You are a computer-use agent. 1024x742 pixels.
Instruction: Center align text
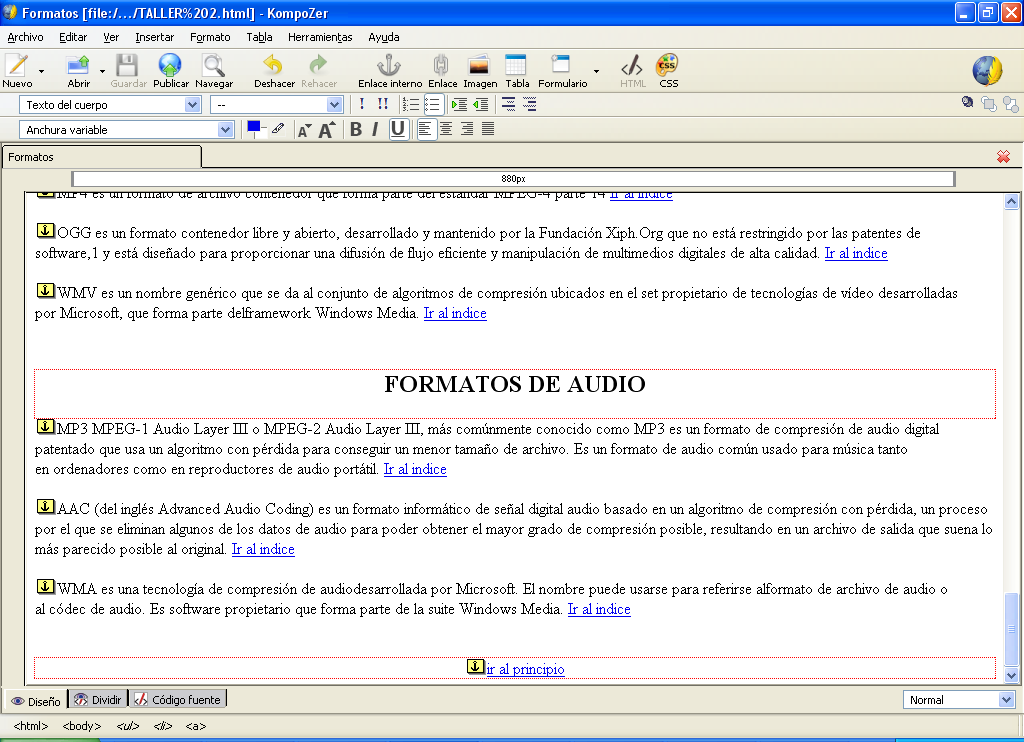[x=446, y=129]
